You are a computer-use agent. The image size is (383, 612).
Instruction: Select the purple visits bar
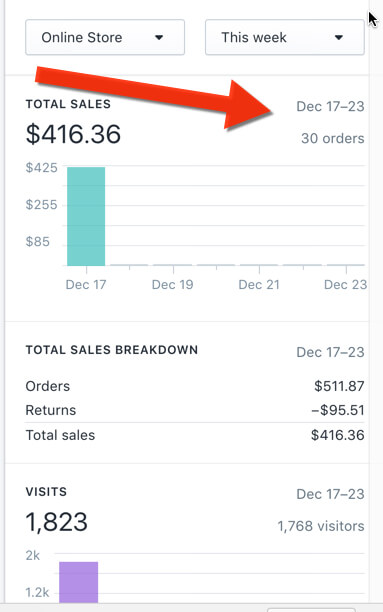click(78, 582)
